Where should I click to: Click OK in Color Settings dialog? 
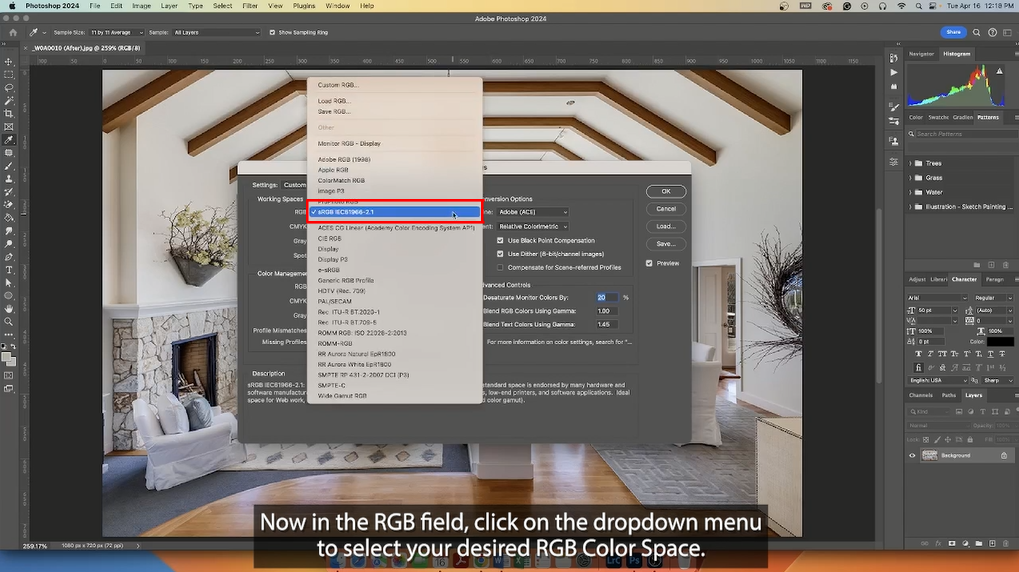pos(665,192)
